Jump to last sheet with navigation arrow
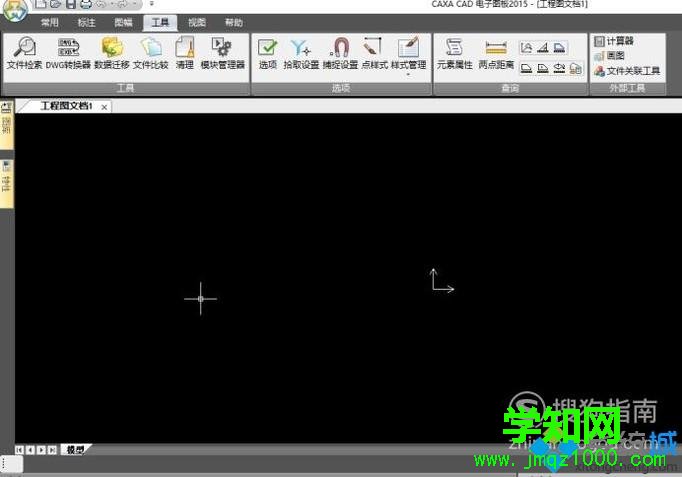The image size is (682, 477). (53, 450)
